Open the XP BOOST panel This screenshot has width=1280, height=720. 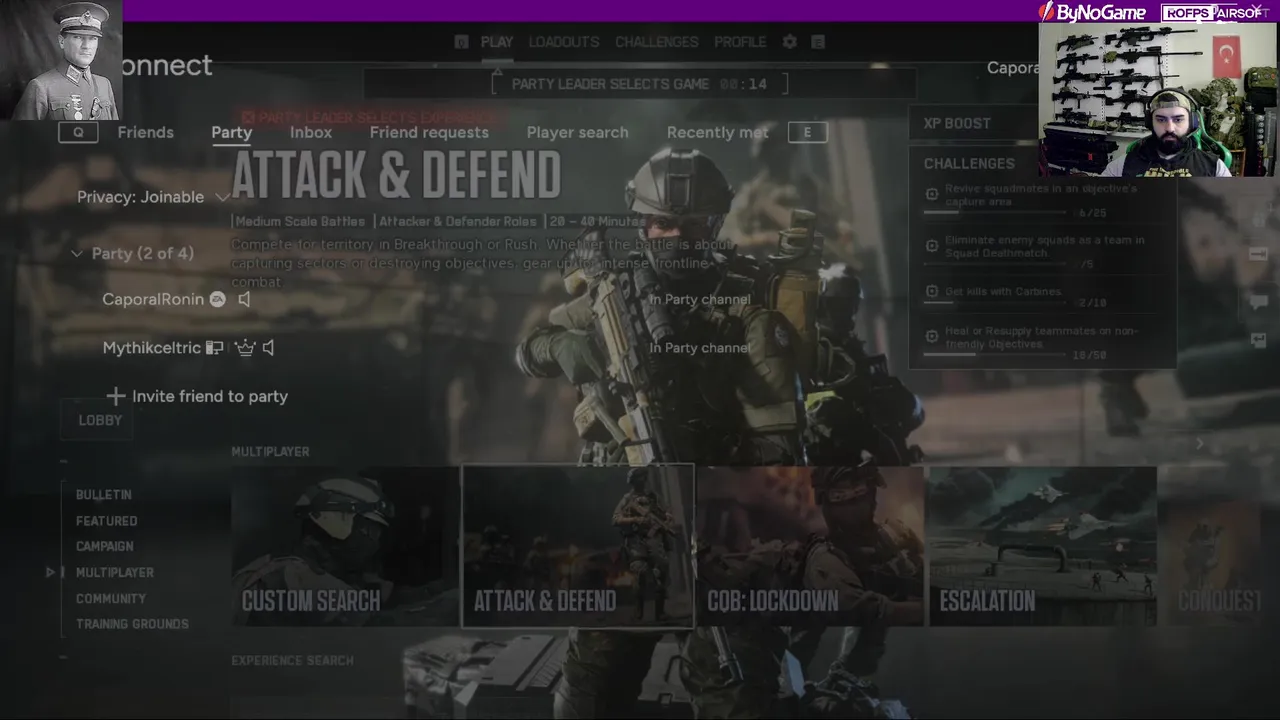[x=973, y=123]
